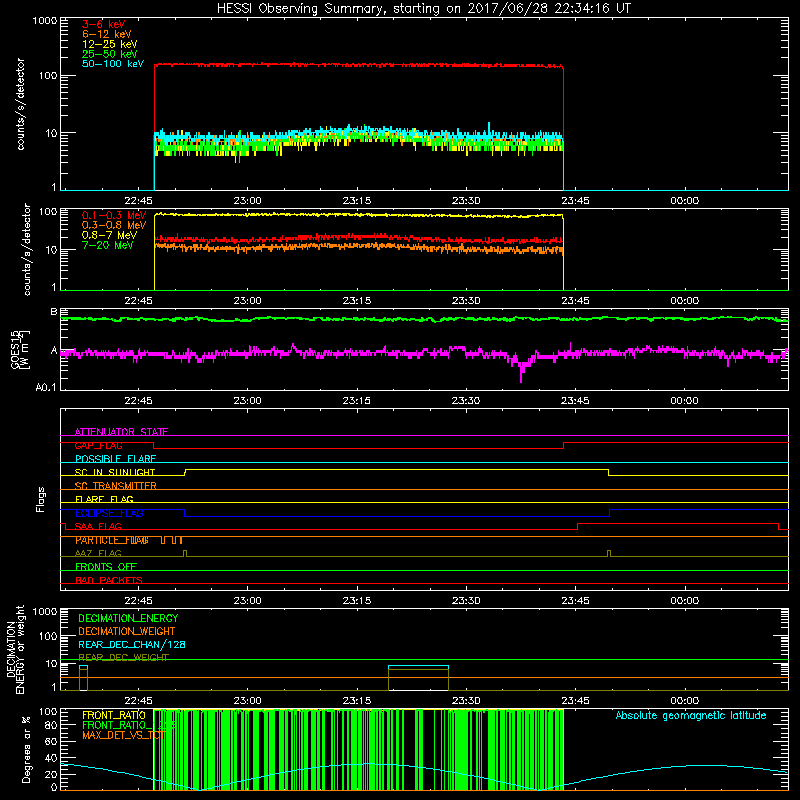Image resolution: width=800 pixels, height=800 pixels.
Task: Click the REAR_DEC_WEIGHT legend label
Action: point(123,657)
